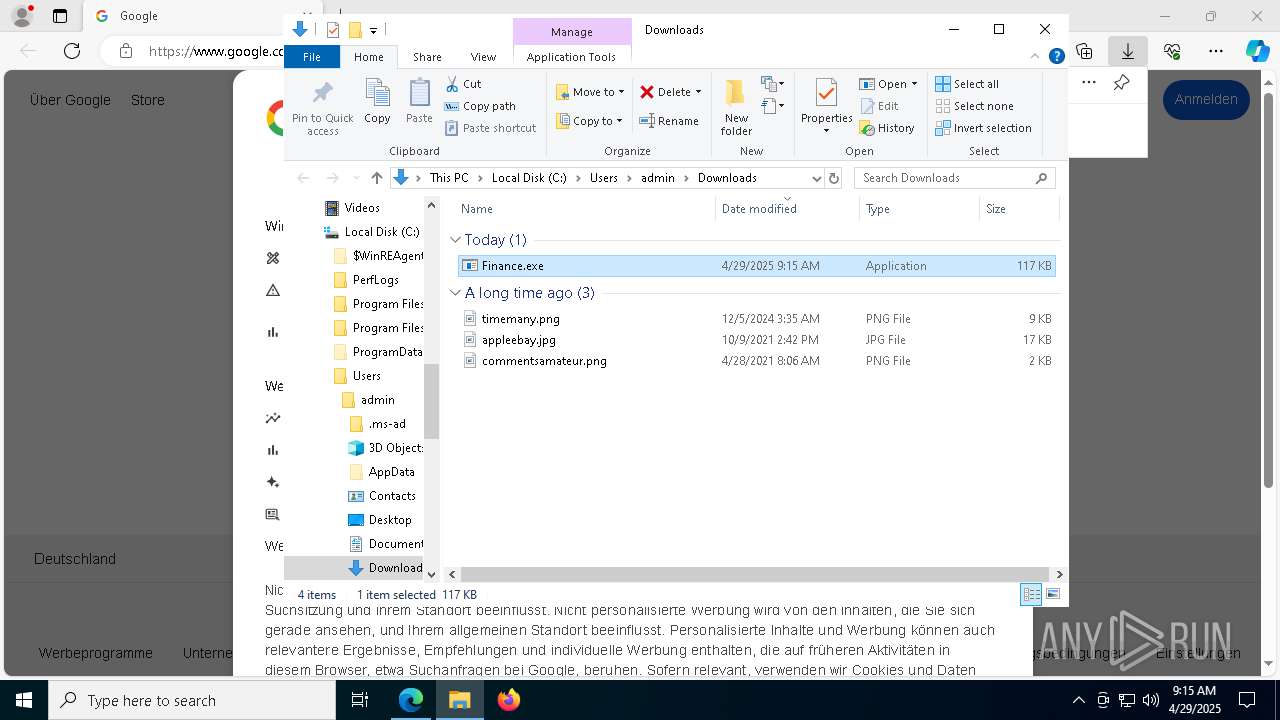
Task: Switch to the Share tab
Action: tap(427, 57)
